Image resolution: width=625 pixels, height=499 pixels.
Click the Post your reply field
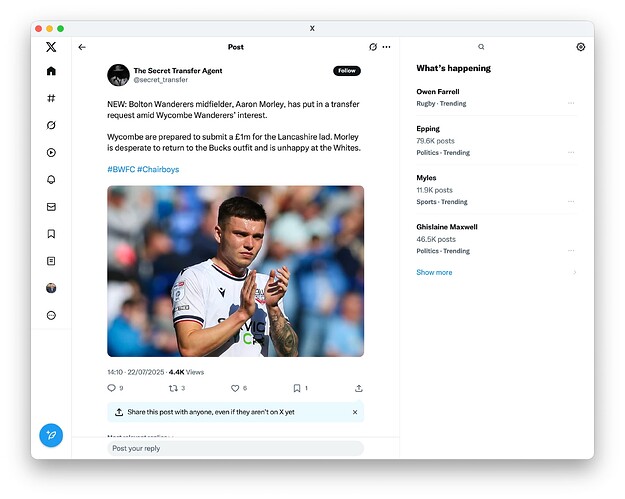click(235, 448)
